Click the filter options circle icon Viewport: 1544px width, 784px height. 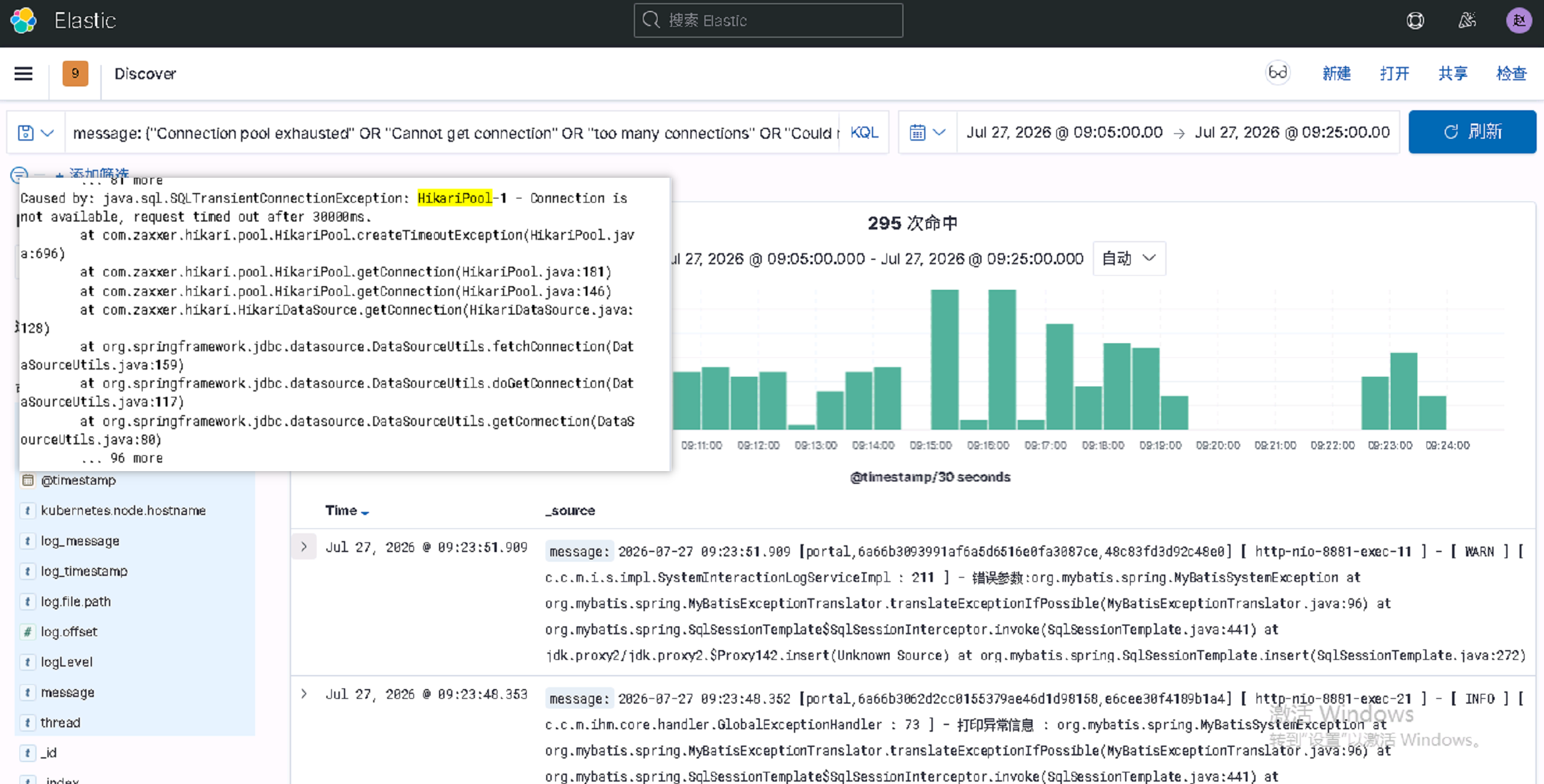[x=19, y=175]
